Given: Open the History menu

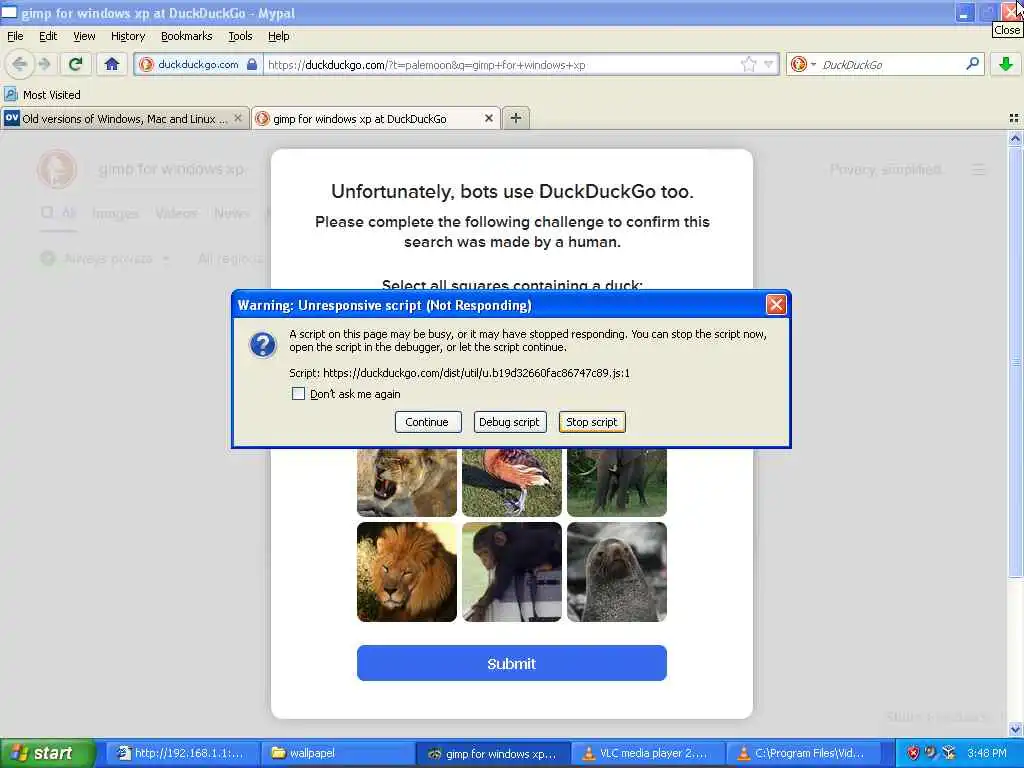Looking at the screenshot, I should 128,36.
